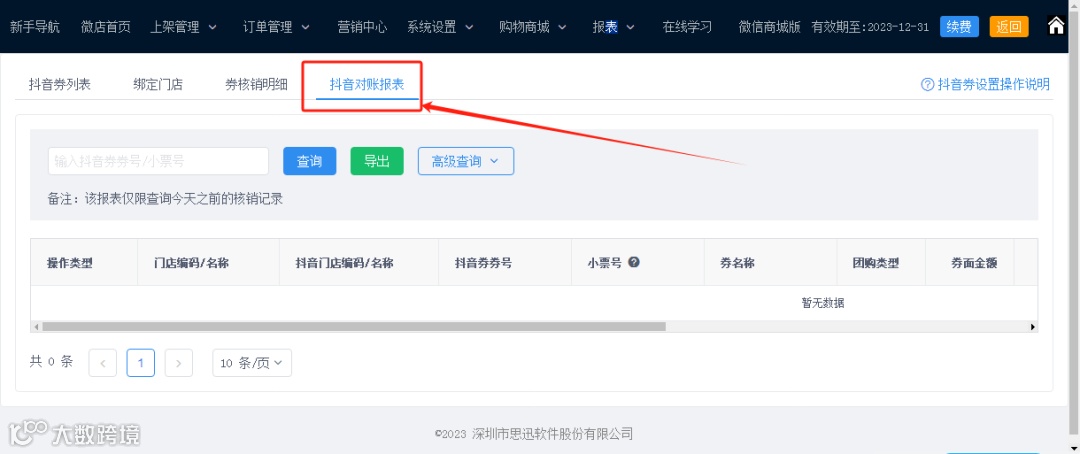This screenshot has height=454, width=1080.
Task: Switch to the 抖音券列表 tab
Action: click(60, 85)
